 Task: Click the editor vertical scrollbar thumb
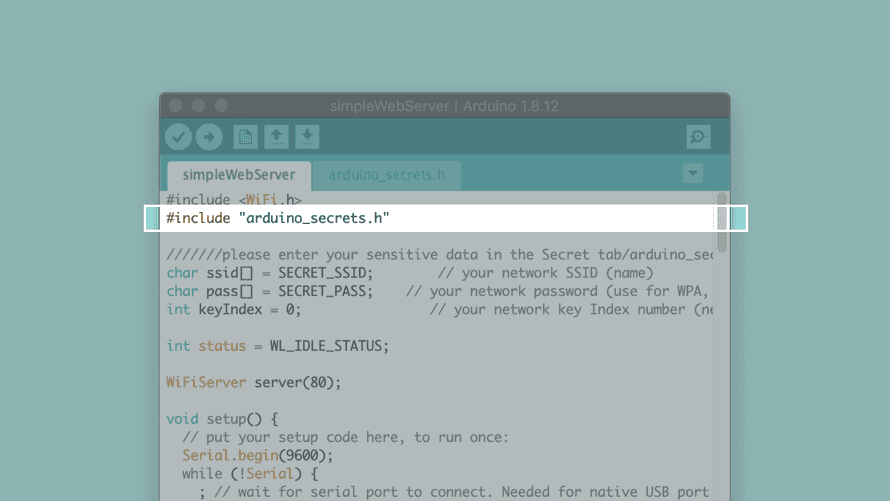pyautogui.click(x=721, y=222)
